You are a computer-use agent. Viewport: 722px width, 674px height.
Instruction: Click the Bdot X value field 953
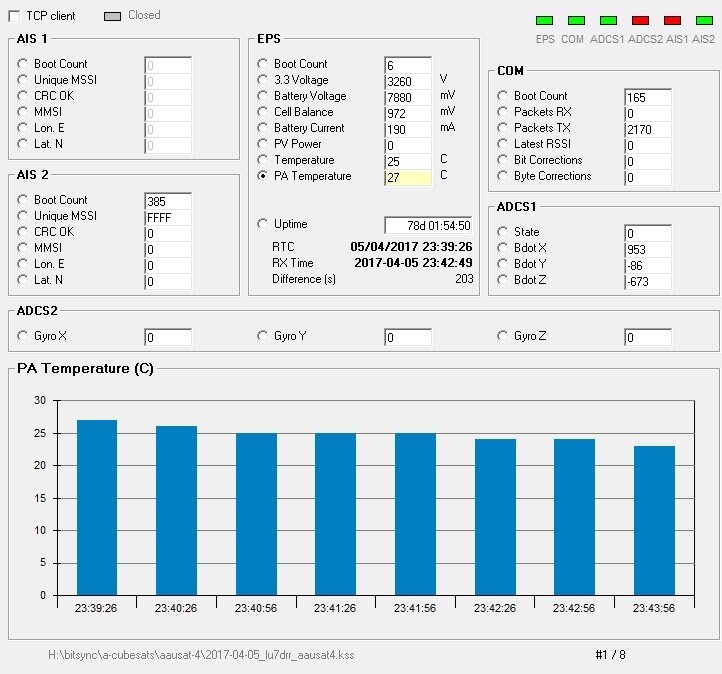[x=648, y=250]
